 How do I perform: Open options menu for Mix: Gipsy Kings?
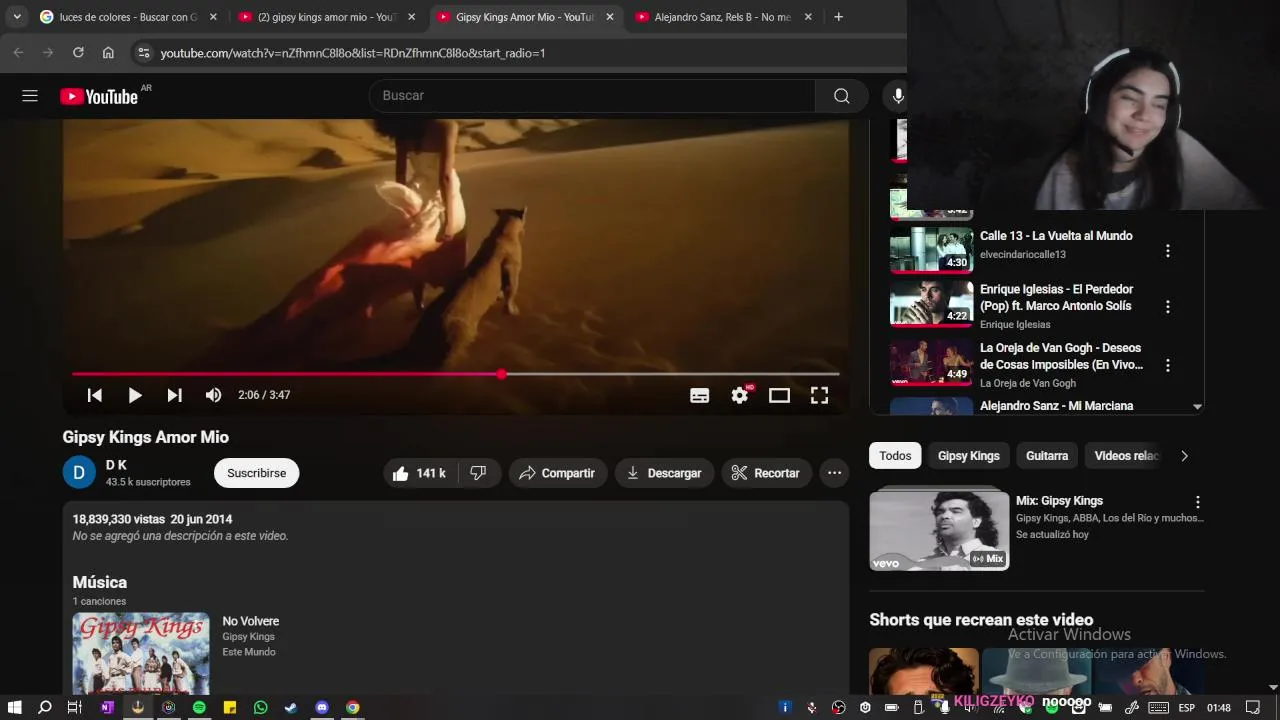pos(1197,502)
